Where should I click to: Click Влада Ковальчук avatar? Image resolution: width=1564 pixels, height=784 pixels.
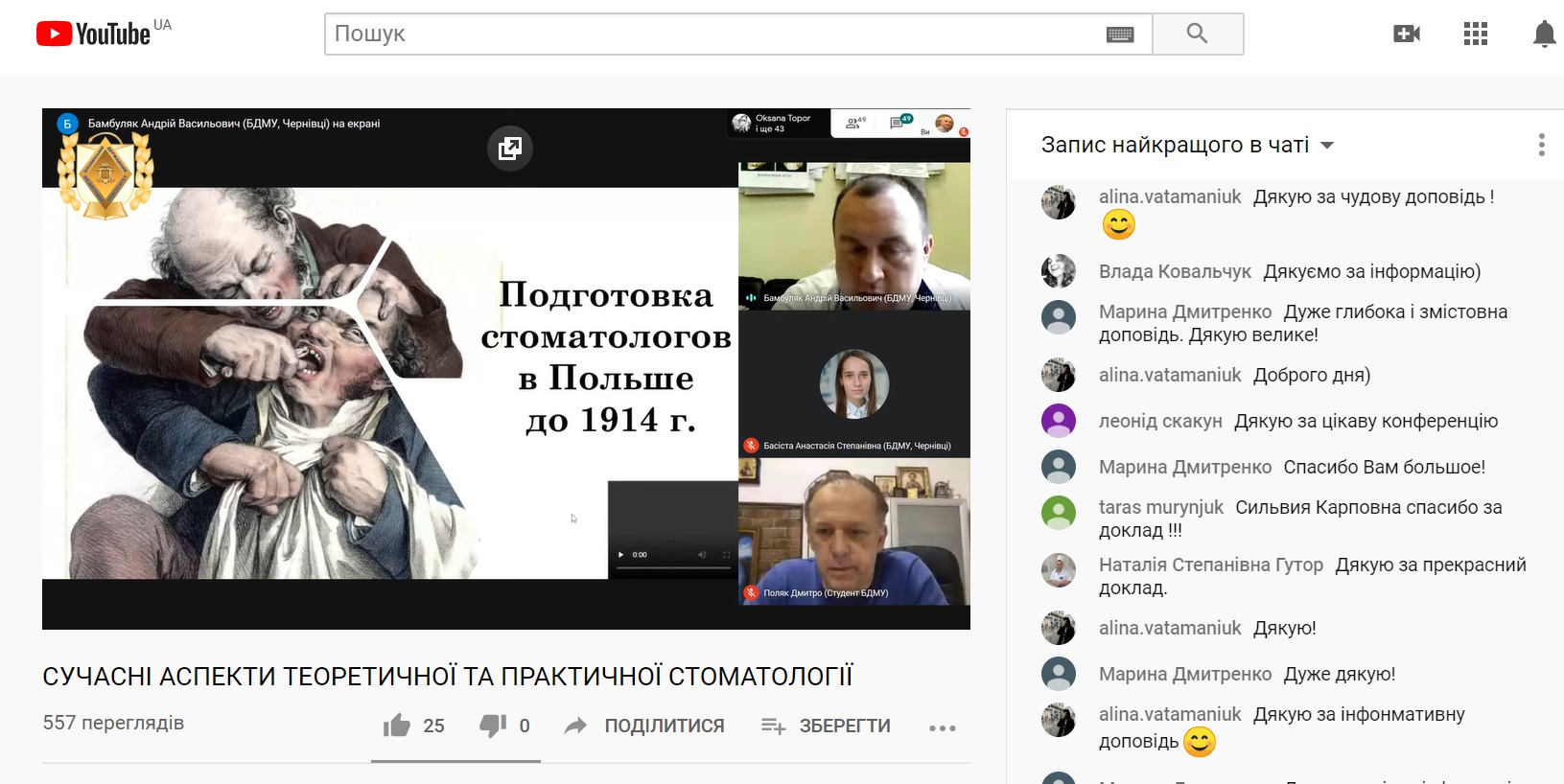(x=1059, y=271)
